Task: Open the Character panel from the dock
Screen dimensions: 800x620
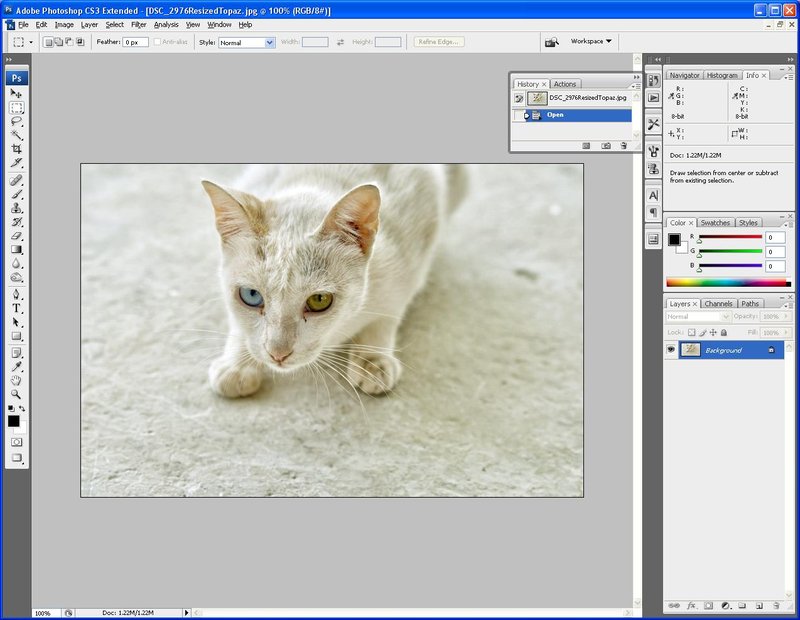Action: pyautogui.click(x=654, y=195)
